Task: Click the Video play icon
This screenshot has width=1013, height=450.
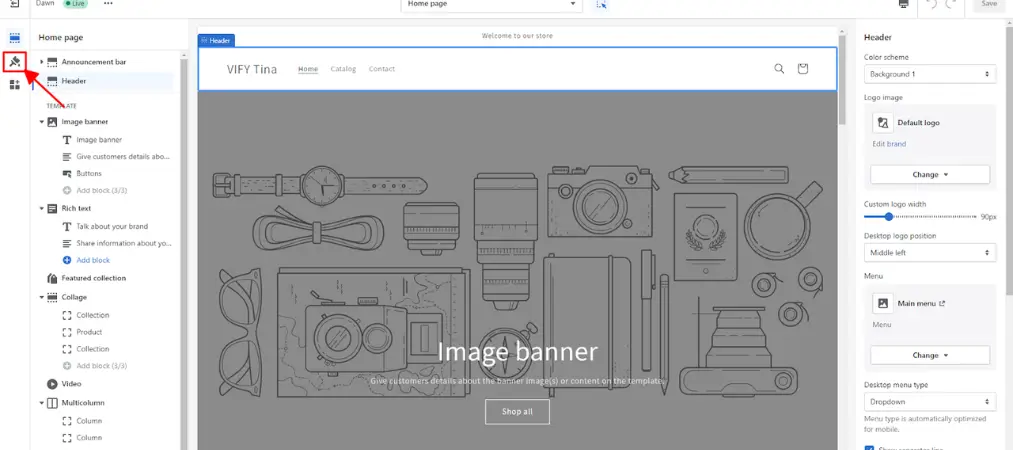Action: pos(52,384)
